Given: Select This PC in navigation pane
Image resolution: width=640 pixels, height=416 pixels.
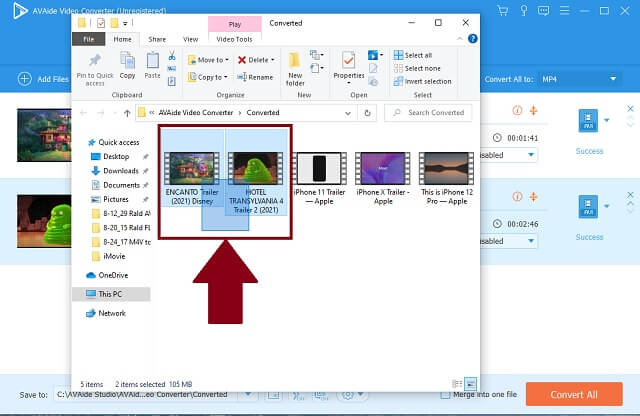Looking at the screenshot, I should (x=111, y=294).
